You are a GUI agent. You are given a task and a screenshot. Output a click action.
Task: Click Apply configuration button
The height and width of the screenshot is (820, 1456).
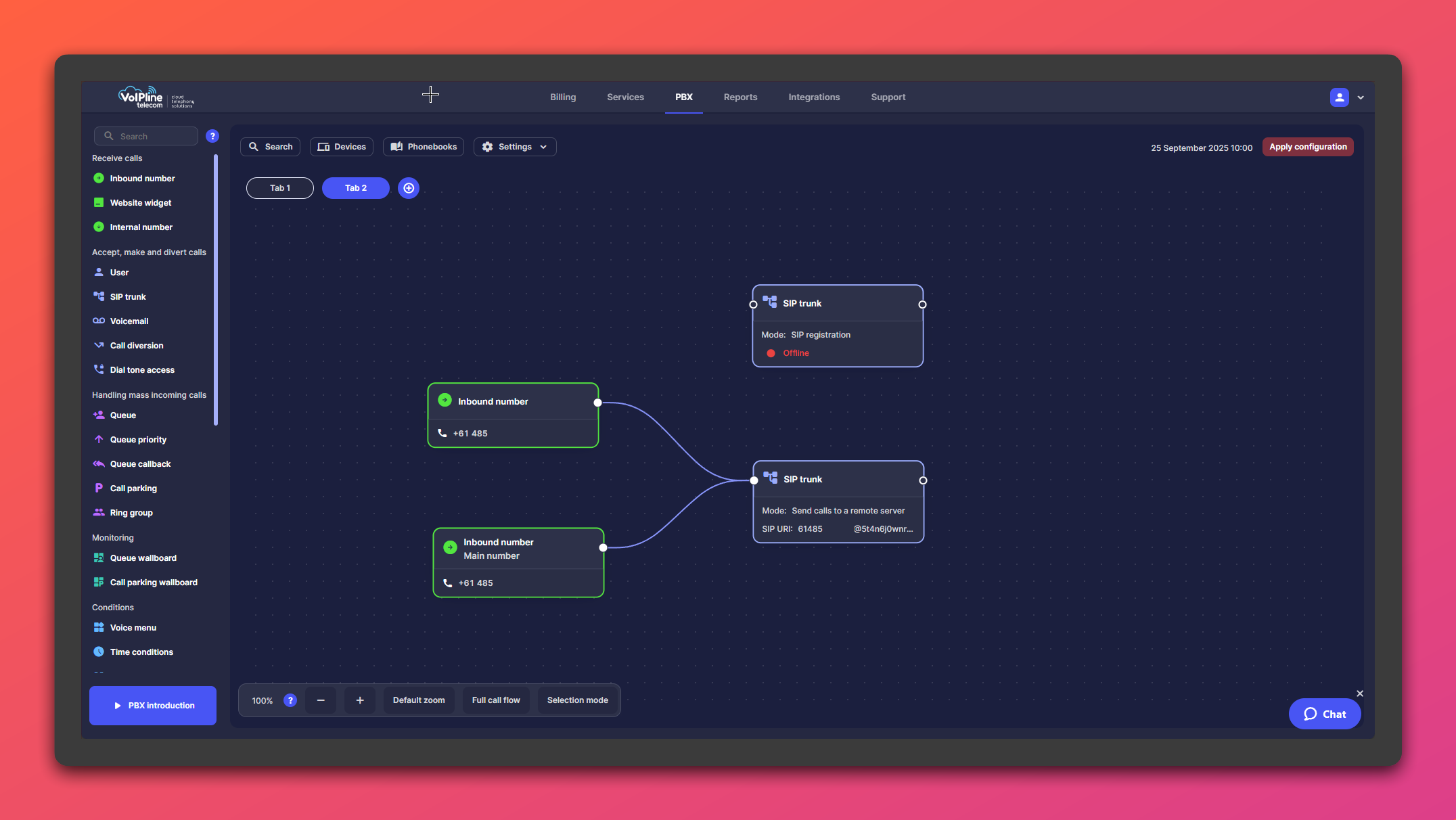pos(1307,147)
